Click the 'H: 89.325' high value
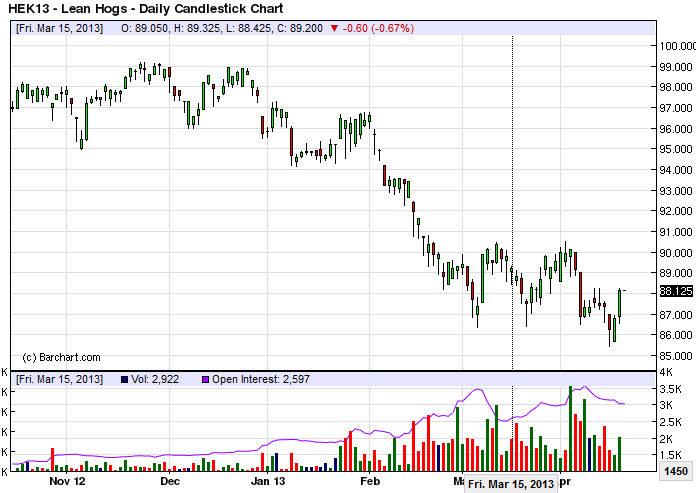Screen dimensions: 696x493 tap(196, 28)
